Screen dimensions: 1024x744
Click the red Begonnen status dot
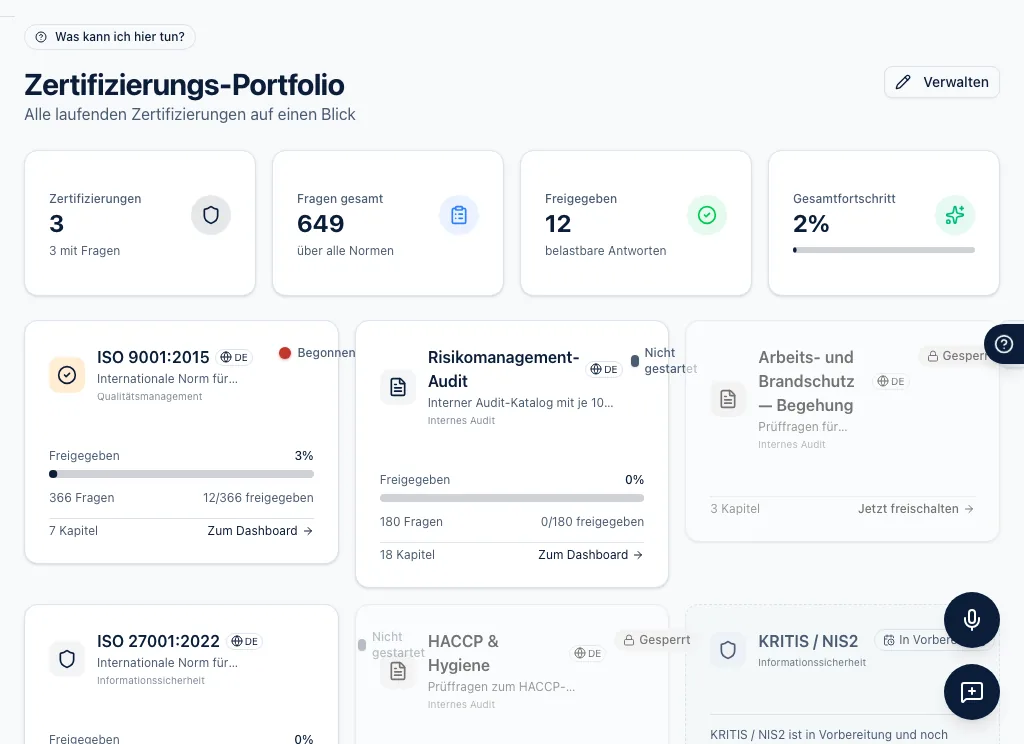click(285, 353)
